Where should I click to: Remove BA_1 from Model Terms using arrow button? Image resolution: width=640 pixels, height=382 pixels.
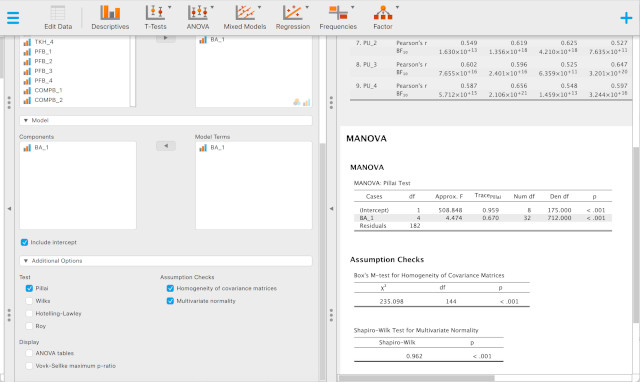[x=166, y=146]
